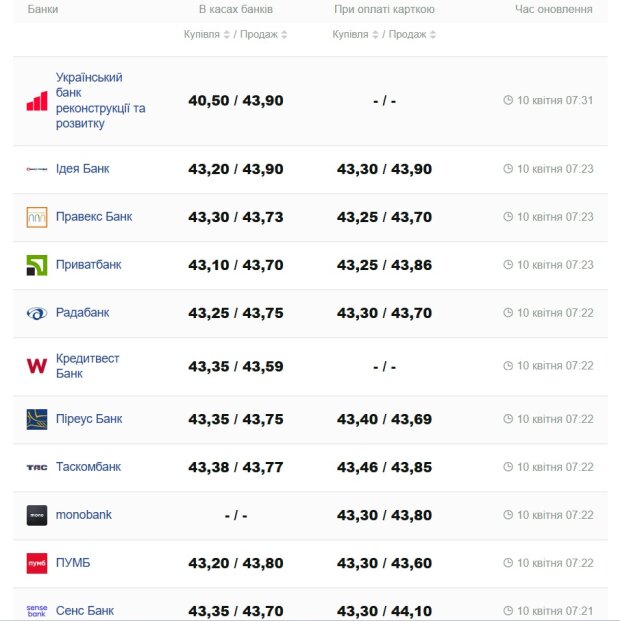620x621 pixels.
Task: Click the Ukrainian Reconstruction Bank logo icon
Action: click(37, 101)
